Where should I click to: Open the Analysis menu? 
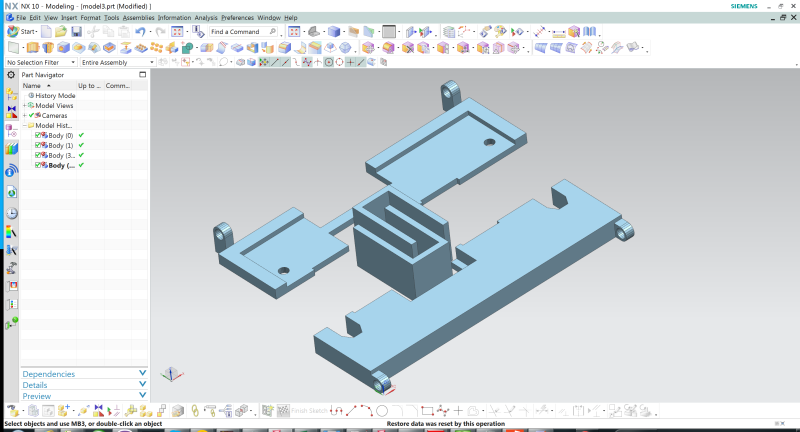pos(206,17)
